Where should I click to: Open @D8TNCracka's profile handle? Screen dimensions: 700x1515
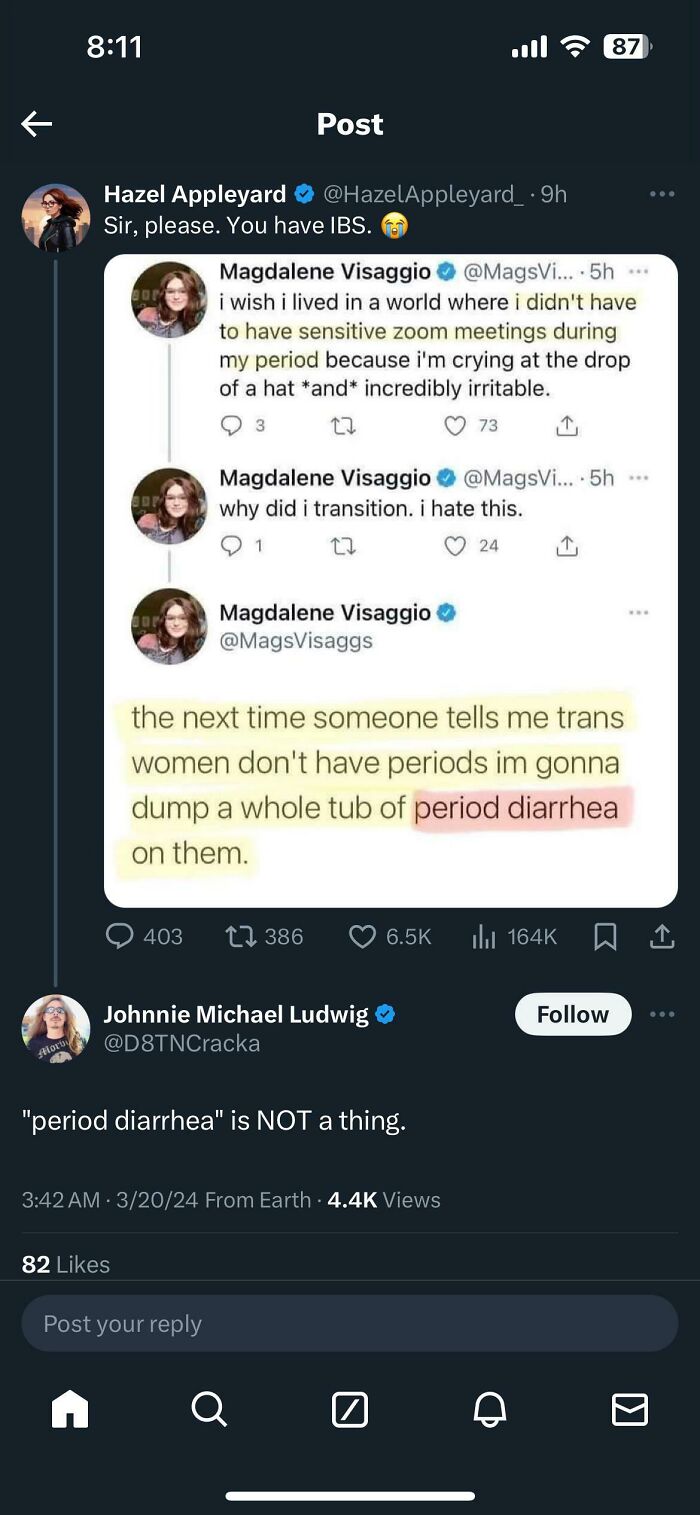click(179, 1042)
